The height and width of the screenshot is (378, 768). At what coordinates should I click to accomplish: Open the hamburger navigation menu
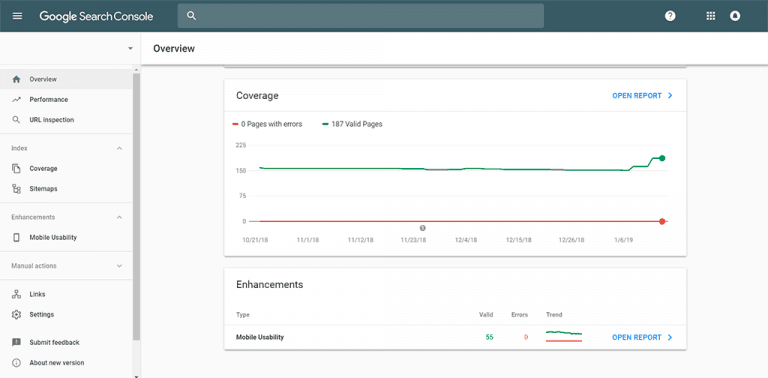(x=17, y=16)
